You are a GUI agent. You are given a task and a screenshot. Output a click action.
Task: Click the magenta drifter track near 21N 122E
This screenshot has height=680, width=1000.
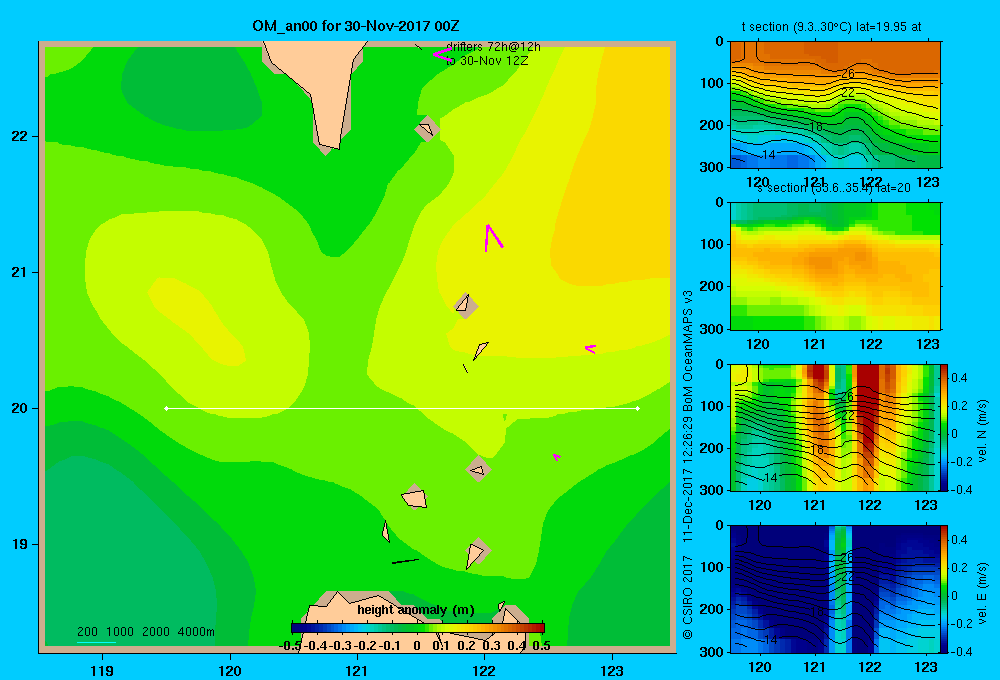click(x=492, y=237)
